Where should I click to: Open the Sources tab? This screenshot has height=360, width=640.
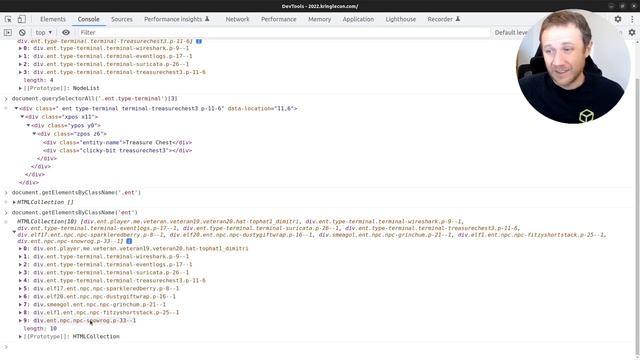(x=122, y=19)
